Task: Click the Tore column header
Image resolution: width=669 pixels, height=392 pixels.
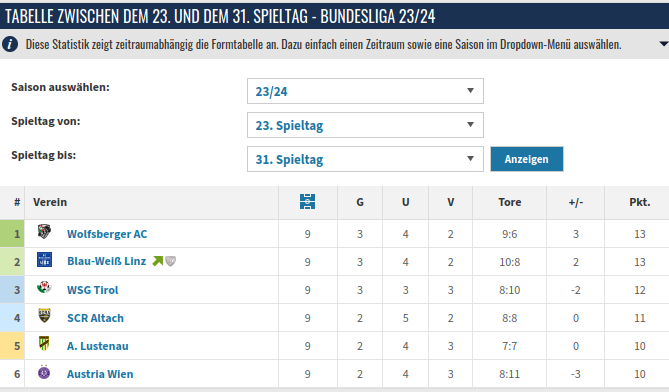Action: (x=509, y=202)
